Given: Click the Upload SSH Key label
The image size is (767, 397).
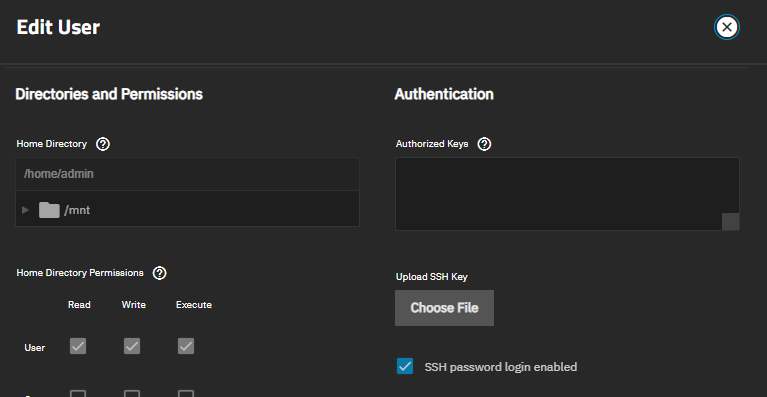Looking at the screenshot, I should click(431, 277).
